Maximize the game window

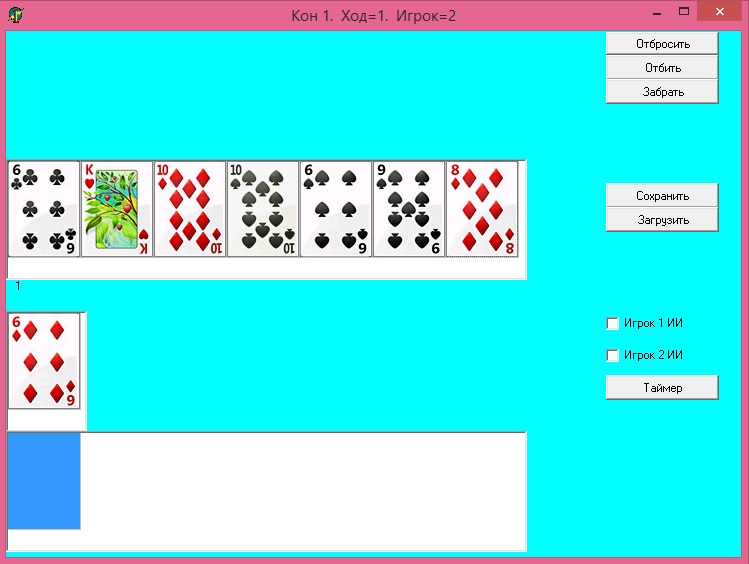tap(684, 11)
